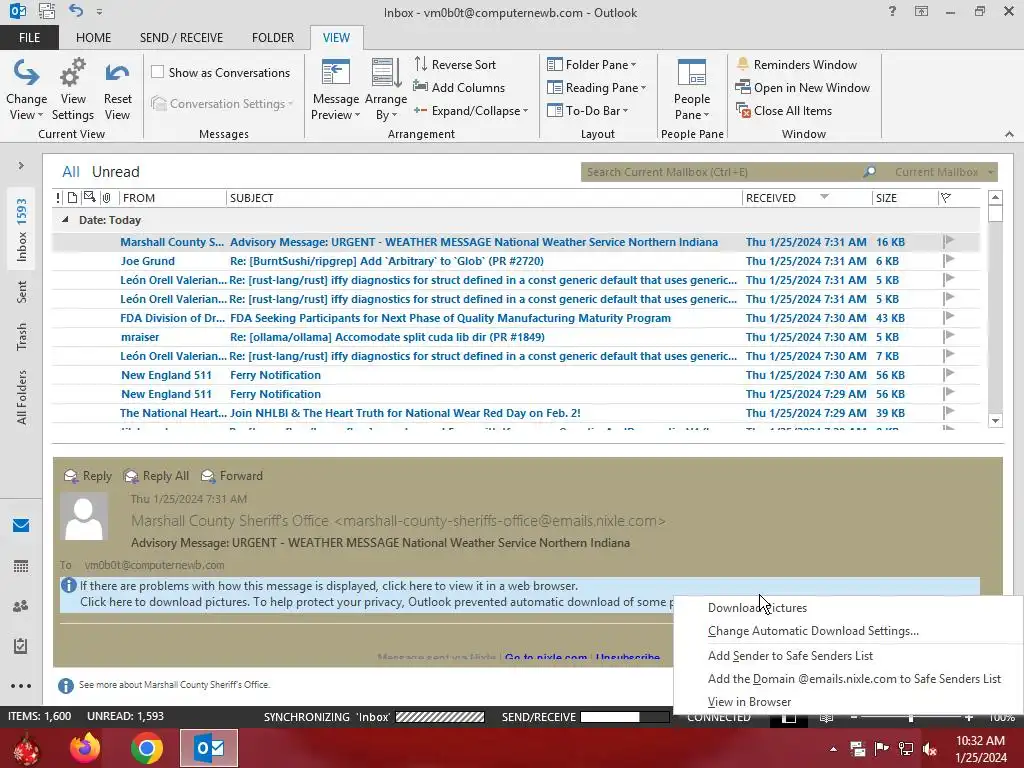Open the People navigation icon
Image resolution: width=1024 pixels, height=768 pixels.
(21, 606)
